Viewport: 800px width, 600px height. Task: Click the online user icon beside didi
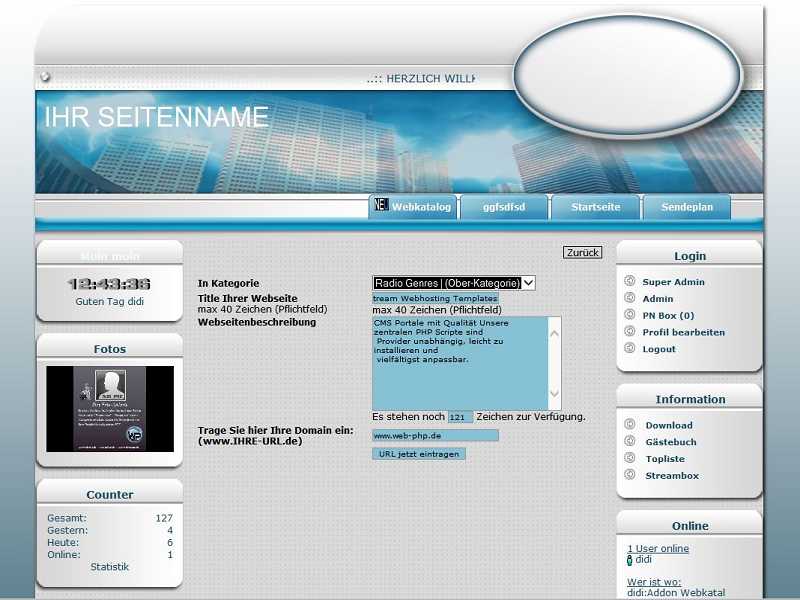(629, 561)
